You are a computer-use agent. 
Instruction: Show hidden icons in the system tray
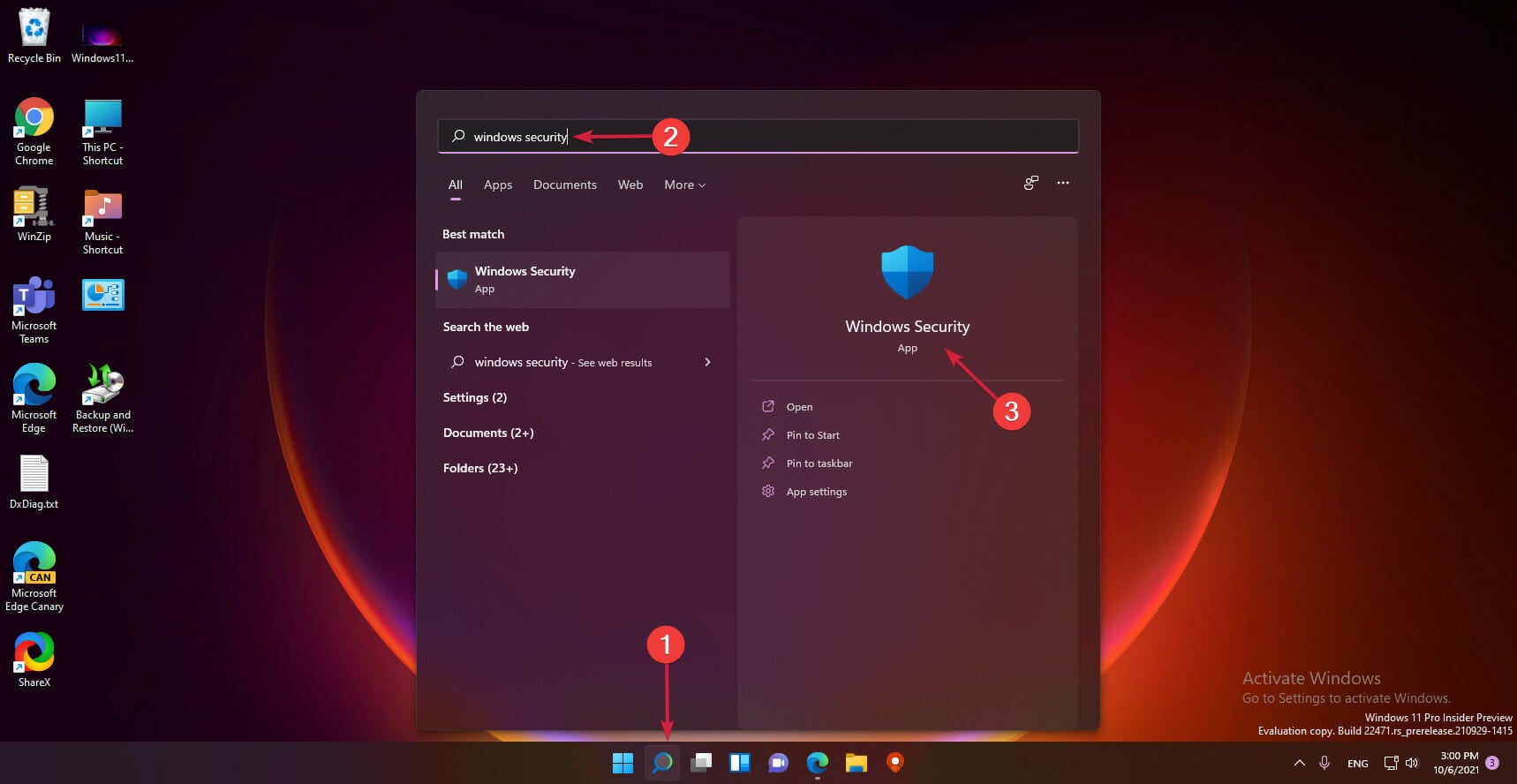[x=1299, y=763]
